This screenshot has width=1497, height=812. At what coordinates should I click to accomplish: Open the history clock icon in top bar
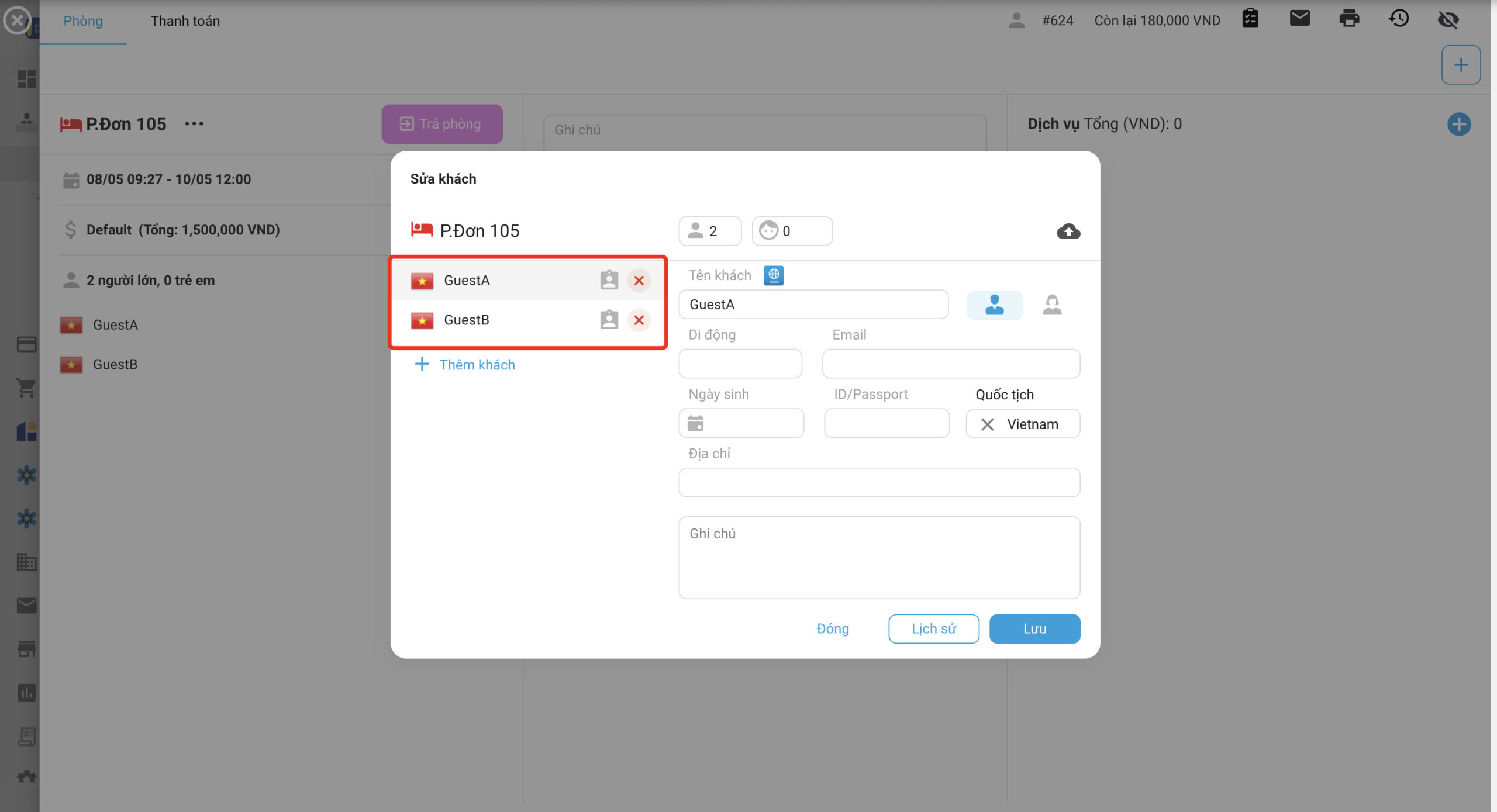tap(1398, 19)
